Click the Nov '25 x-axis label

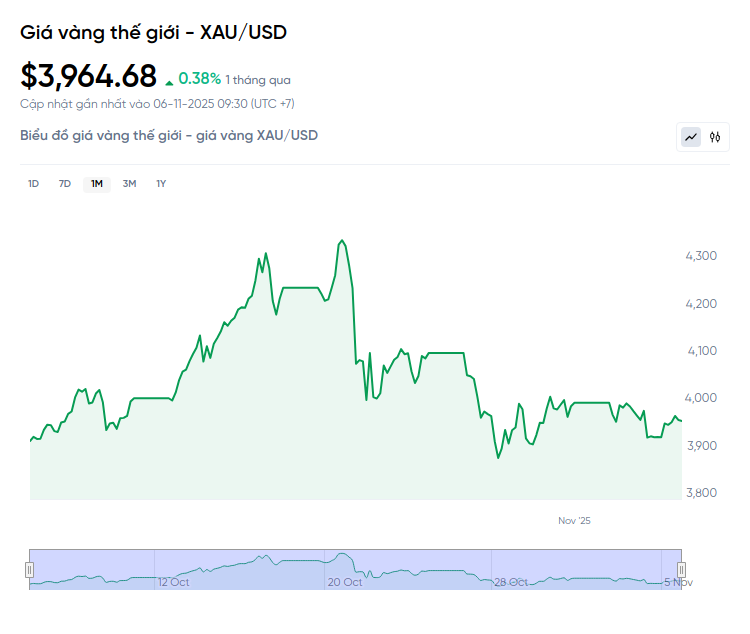click(575, 521)
